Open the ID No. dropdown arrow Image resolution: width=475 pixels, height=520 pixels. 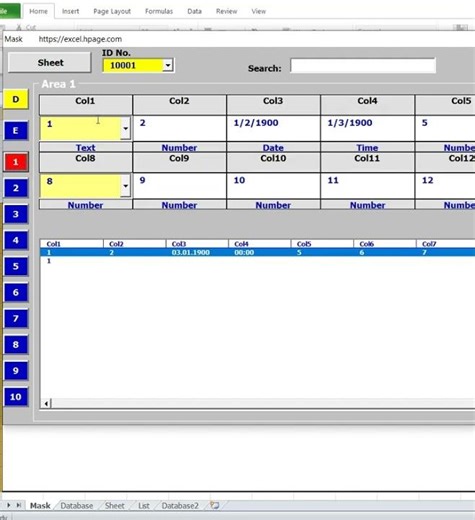168,65
